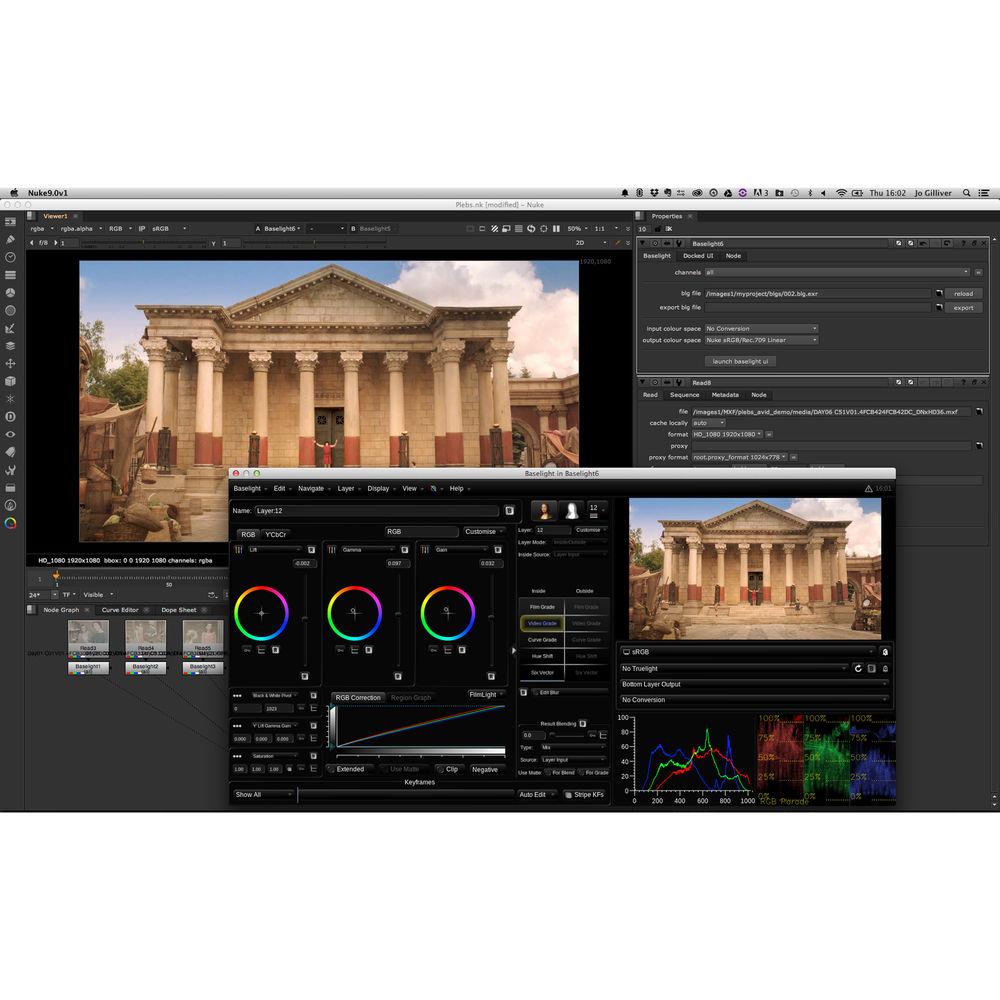Open the Color nodes menu at toolbar bottom
Screen dimensions: 1000x1000
(x=11, y=521)
